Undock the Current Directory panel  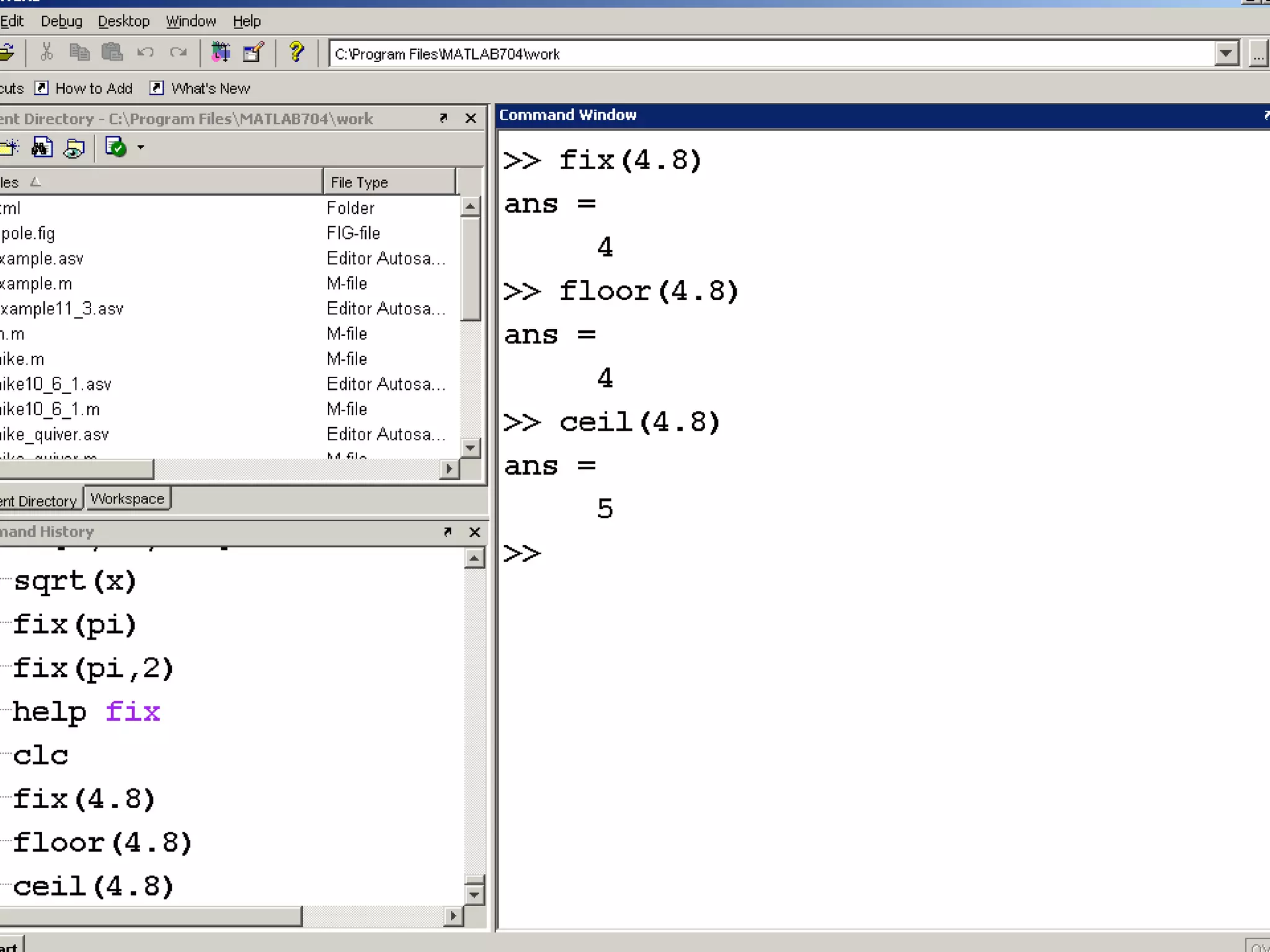443,118
